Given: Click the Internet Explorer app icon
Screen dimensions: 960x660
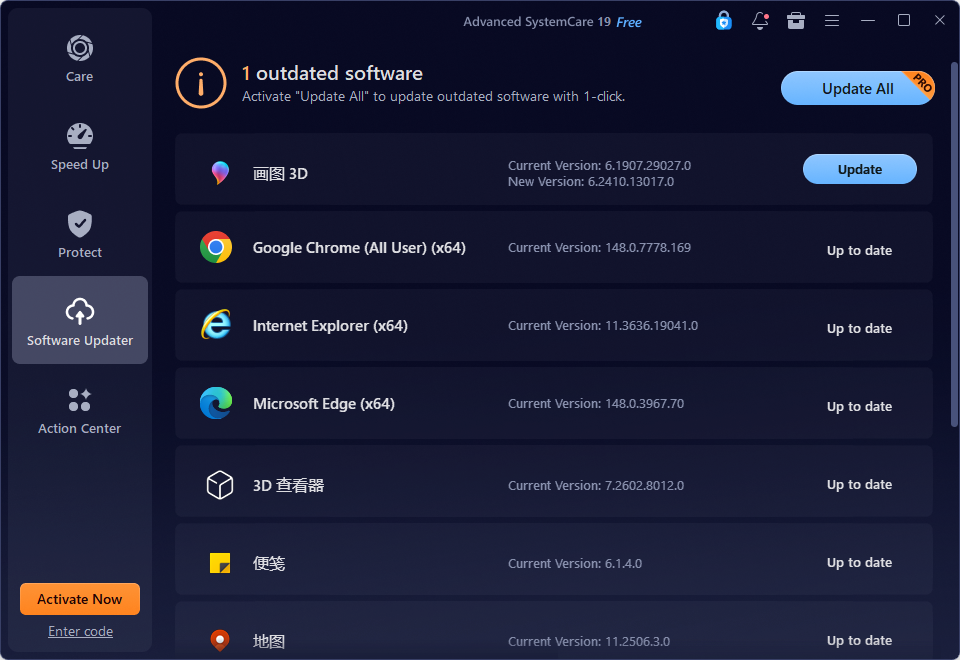Looking at the screenshot, I should [216, 325].
